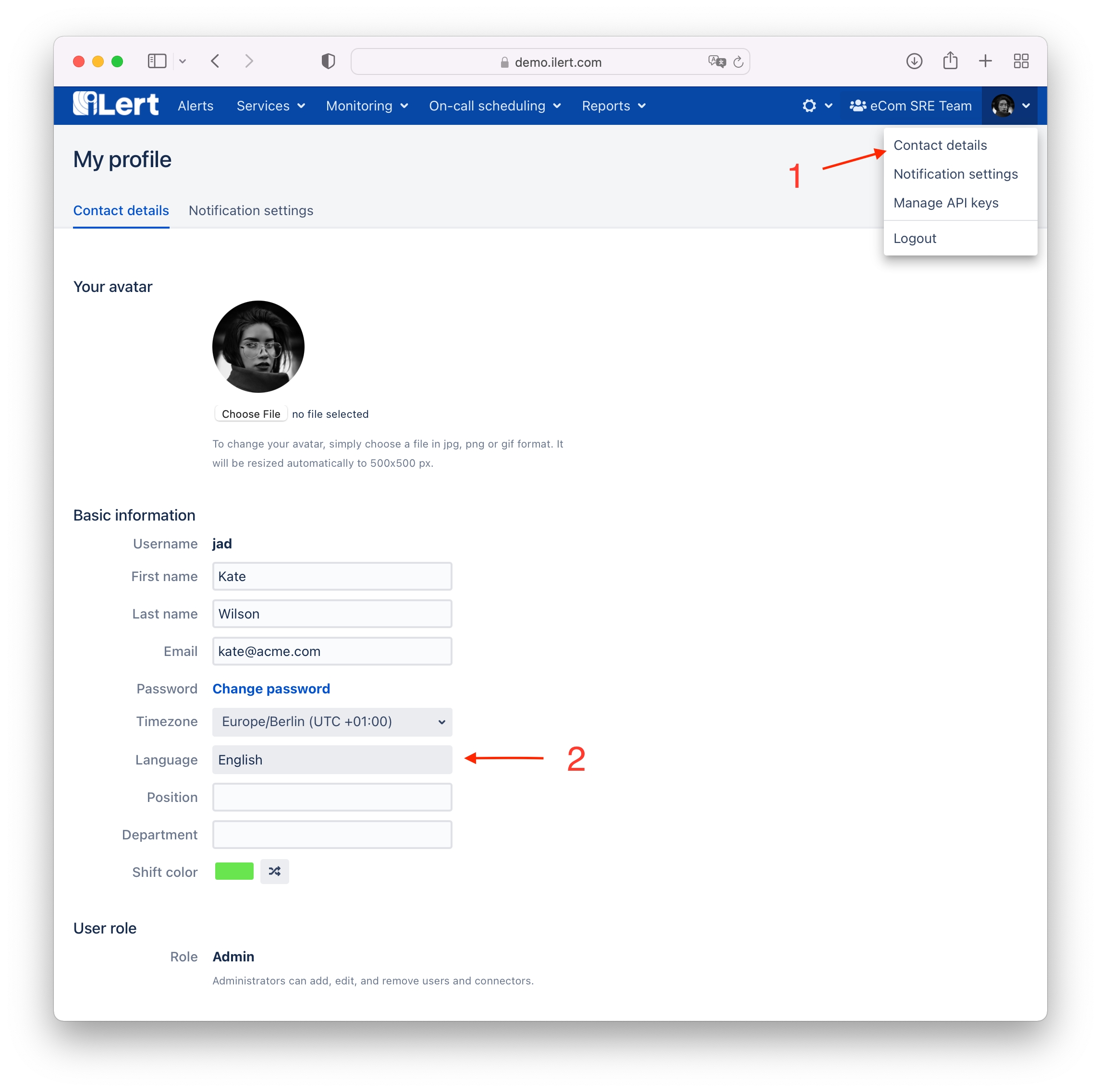This screenshot has width=1101, height=1092.
Task: Open the Safari downloads icon
Action: point(914,61)
